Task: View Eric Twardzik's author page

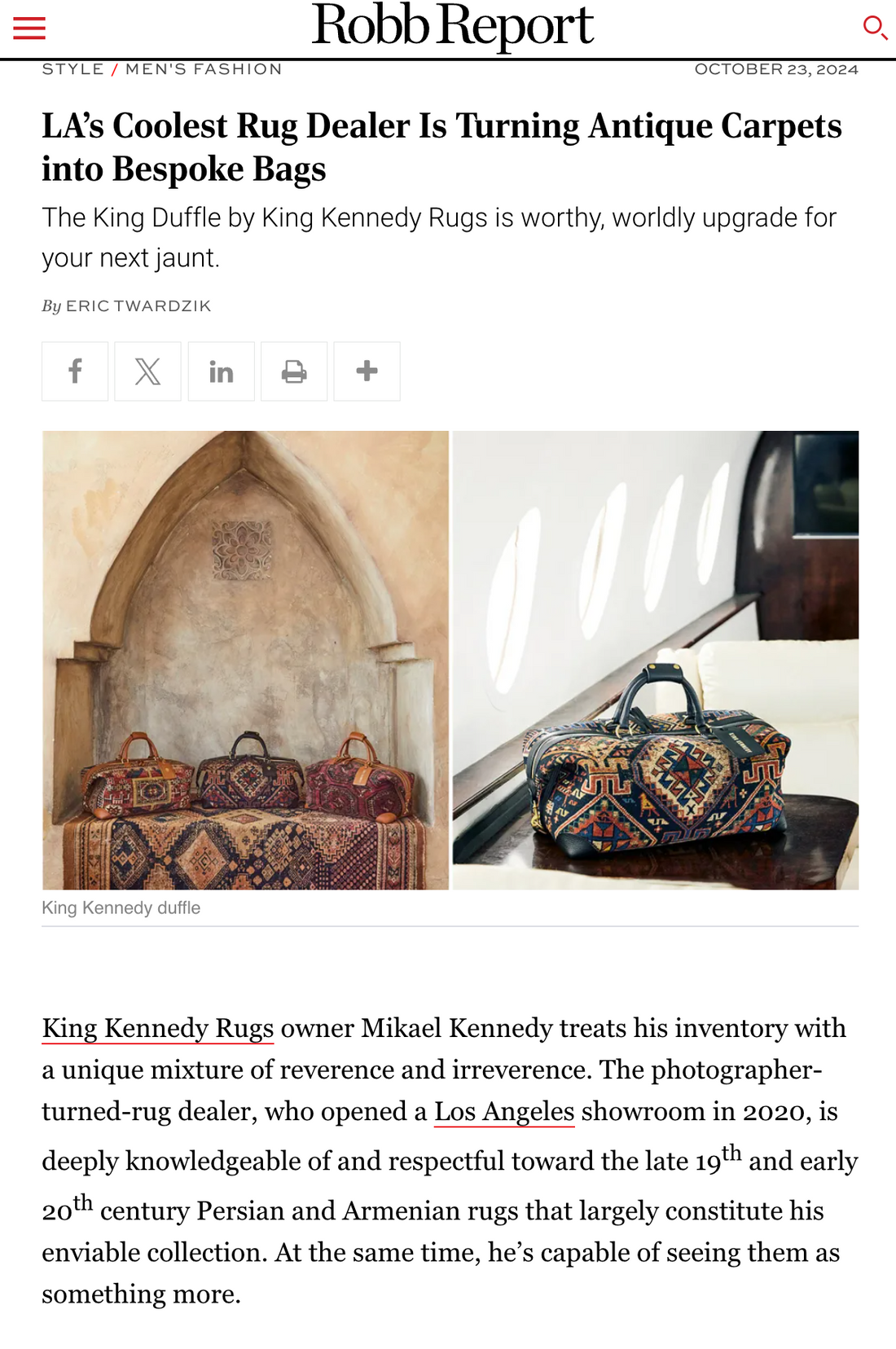Action: 138,306
